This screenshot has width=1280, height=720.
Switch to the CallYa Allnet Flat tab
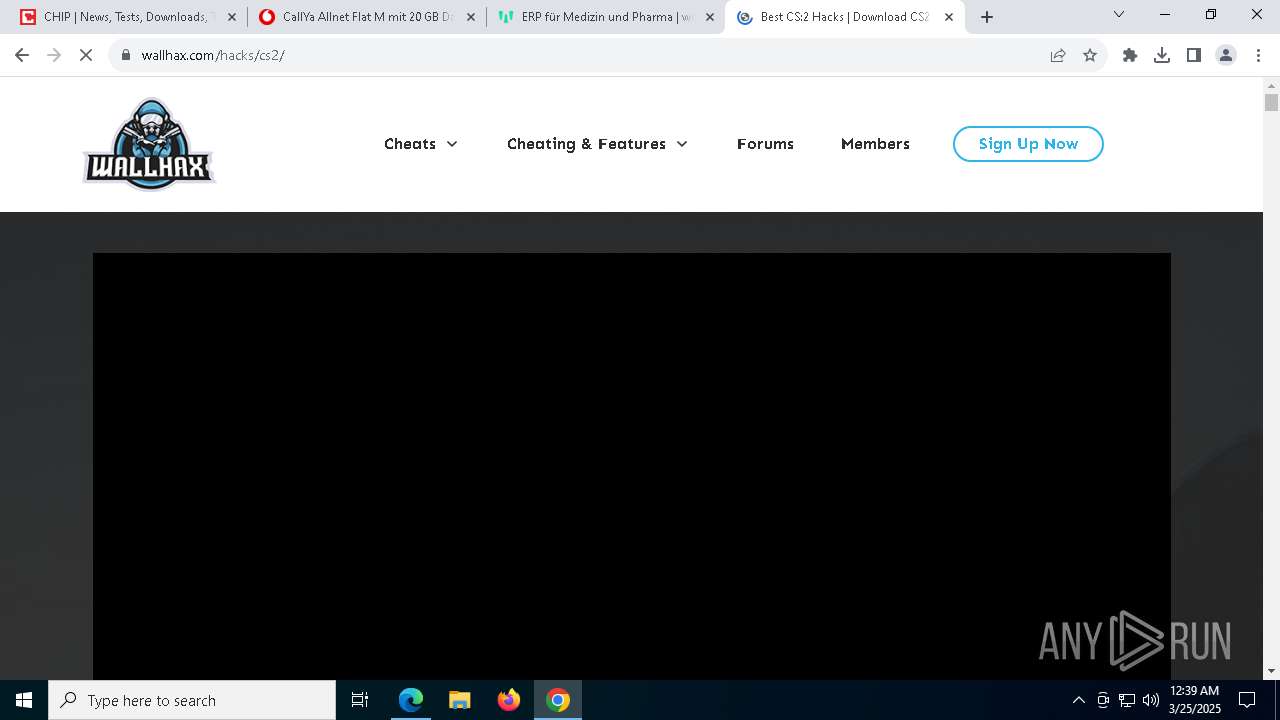point(367,17)
